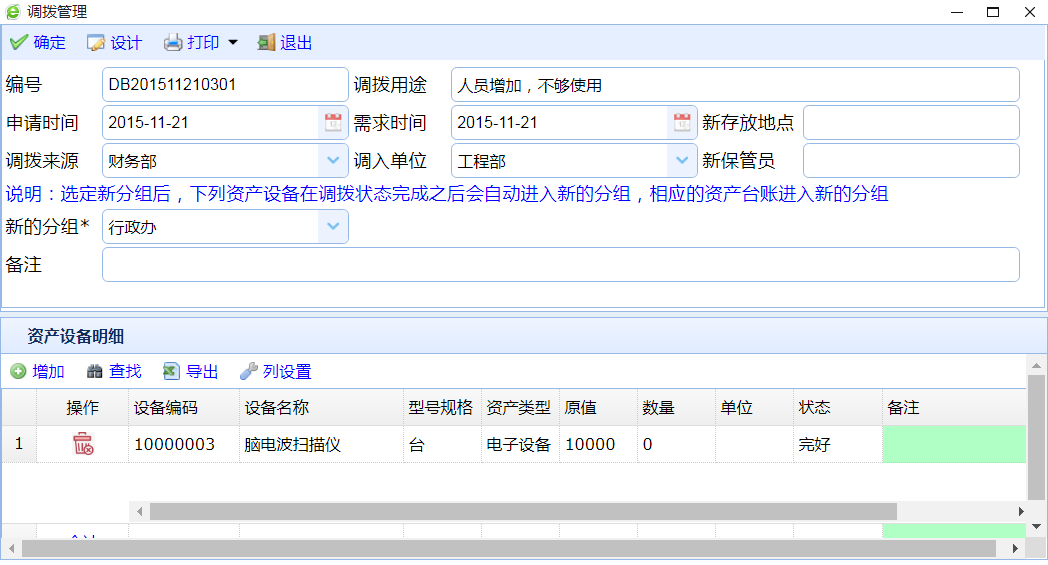The height and width of the screenshot is (565, 1048).
Task: Export the list with 导出 icon
Action: [172, 372]
